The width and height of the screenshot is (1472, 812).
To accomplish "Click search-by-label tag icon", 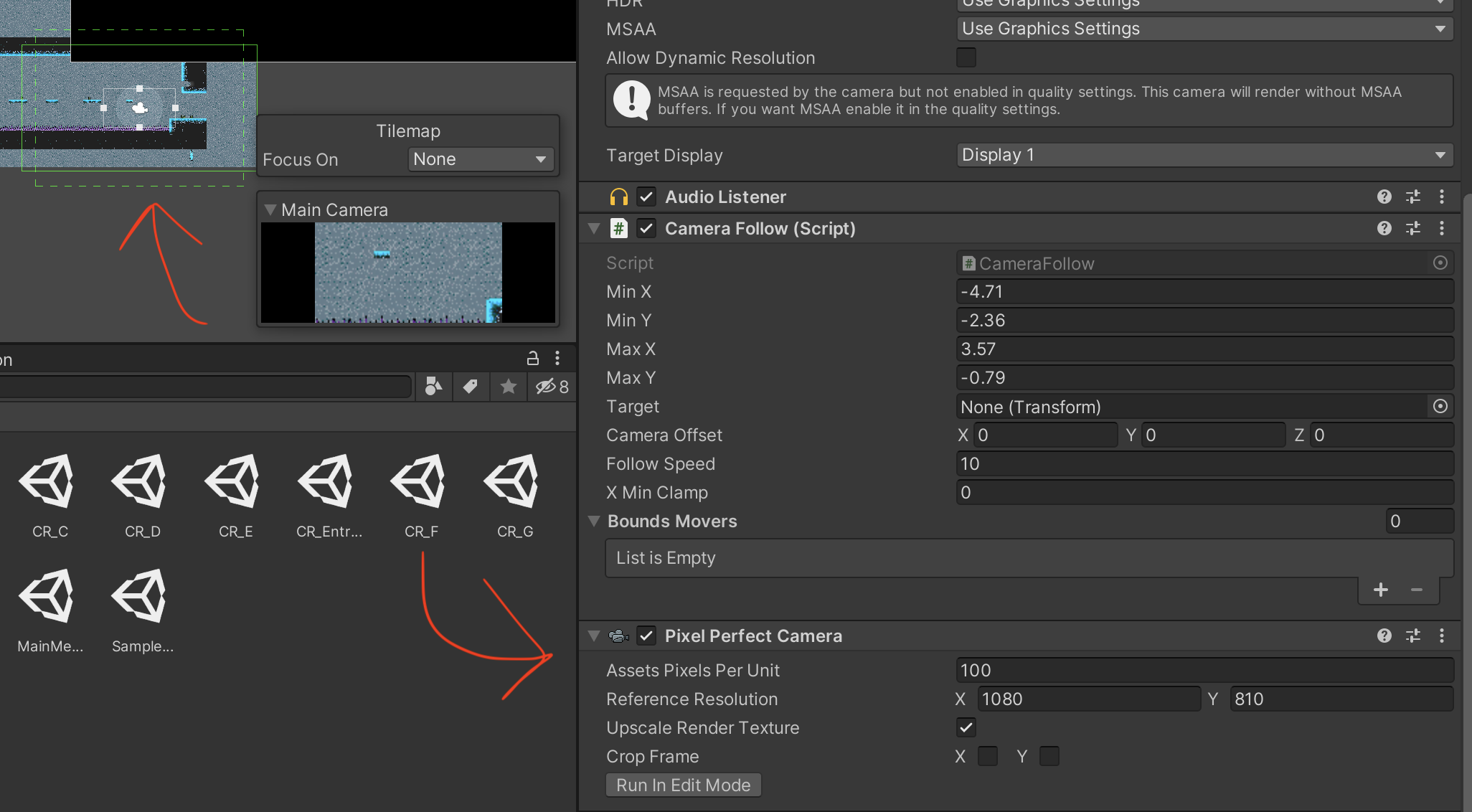I will tap(471, 387).
